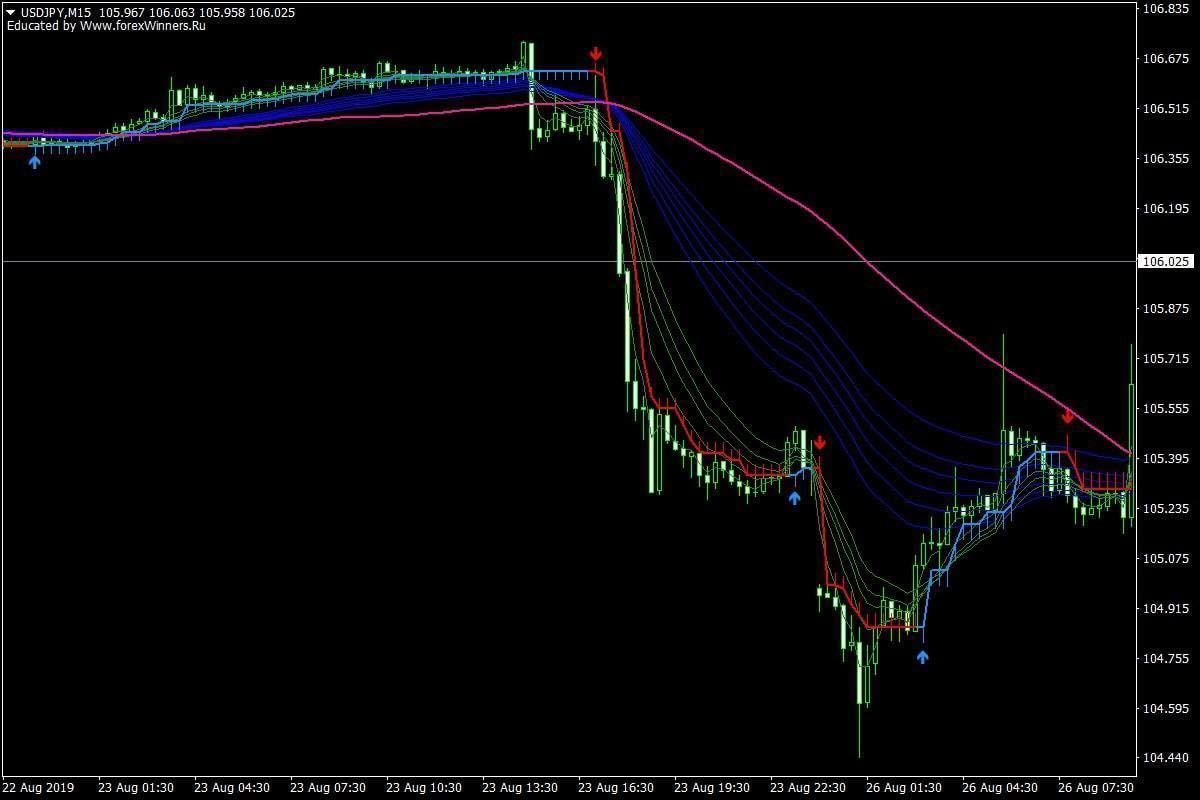Click the 106.355 price axis label

1166,159
